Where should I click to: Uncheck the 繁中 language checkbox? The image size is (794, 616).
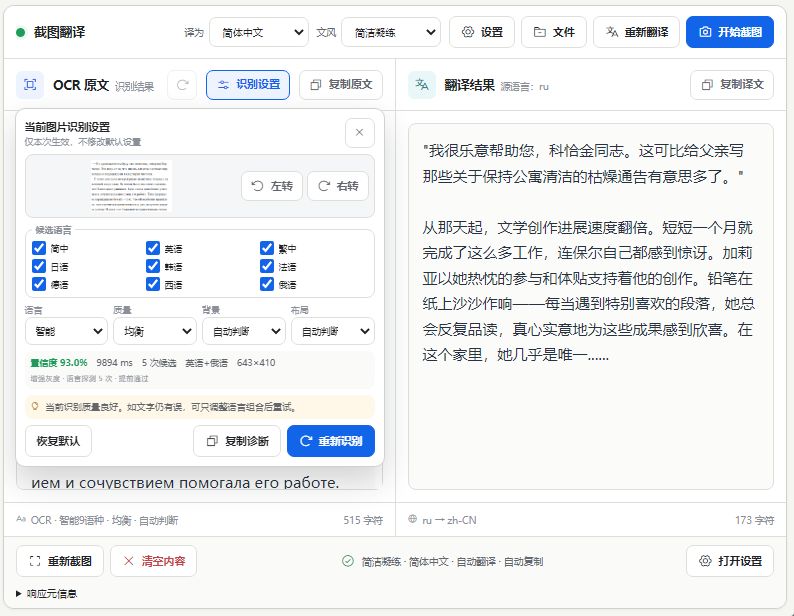coord(267,248)
